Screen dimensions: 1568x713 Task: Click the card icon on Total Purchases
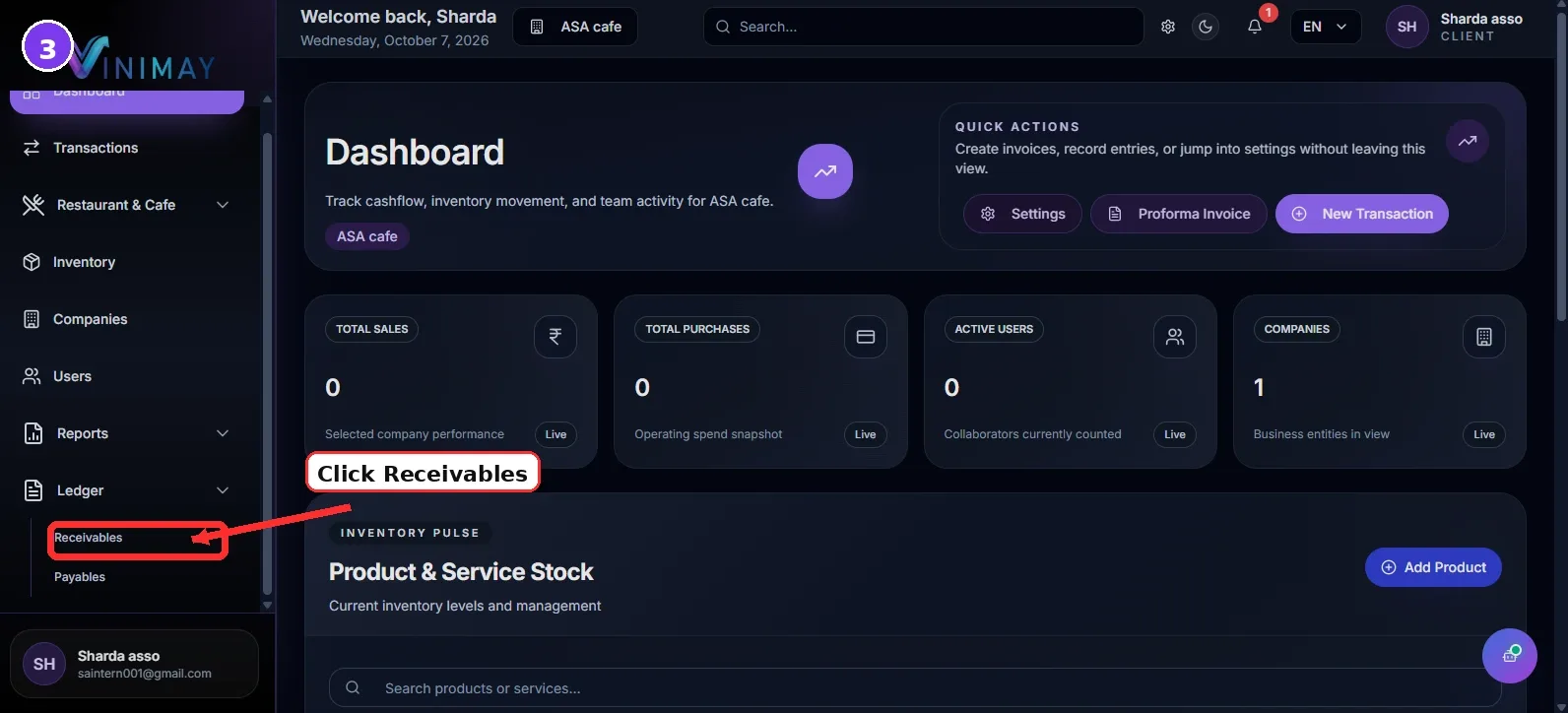tap(866, 337)
